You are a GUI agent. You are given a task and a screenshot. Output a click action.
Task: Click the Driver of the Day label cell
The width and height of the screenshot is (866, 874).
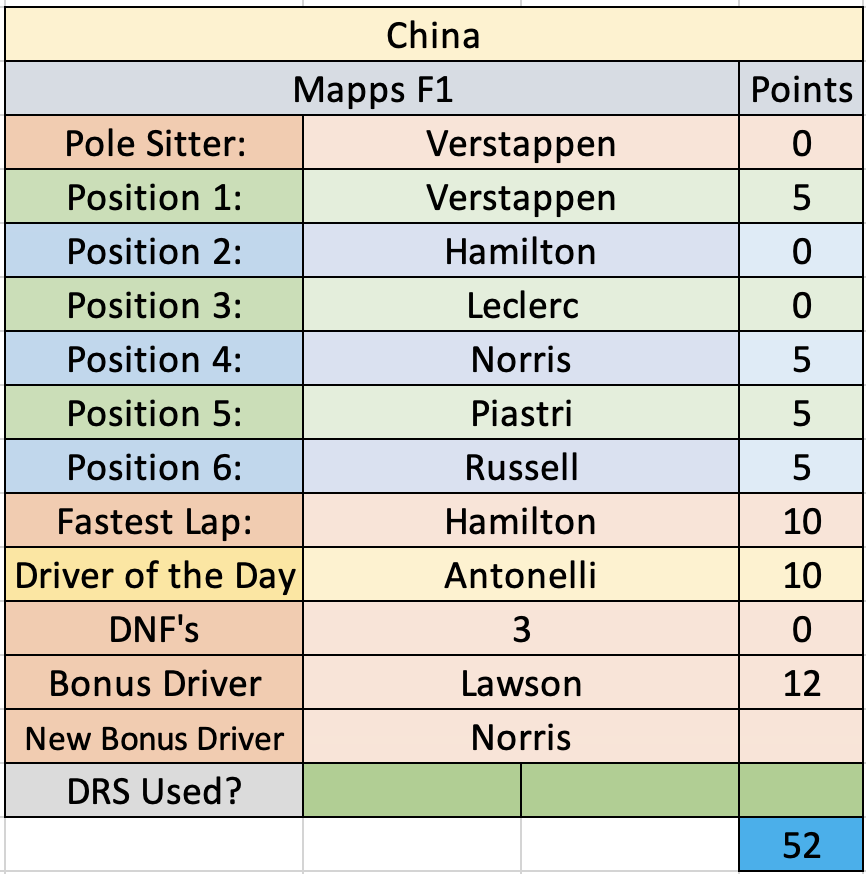click(154, 575)
